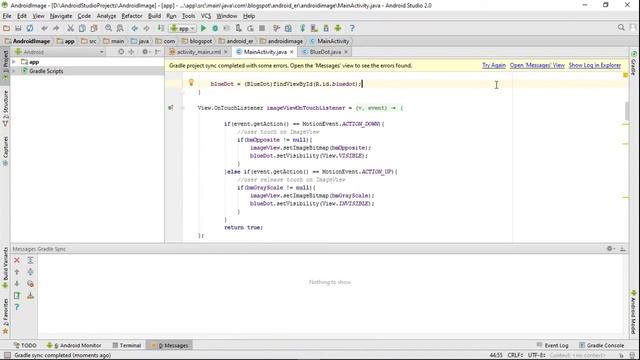
Task: Open the Analyze menu
Action: click(107, 16)
